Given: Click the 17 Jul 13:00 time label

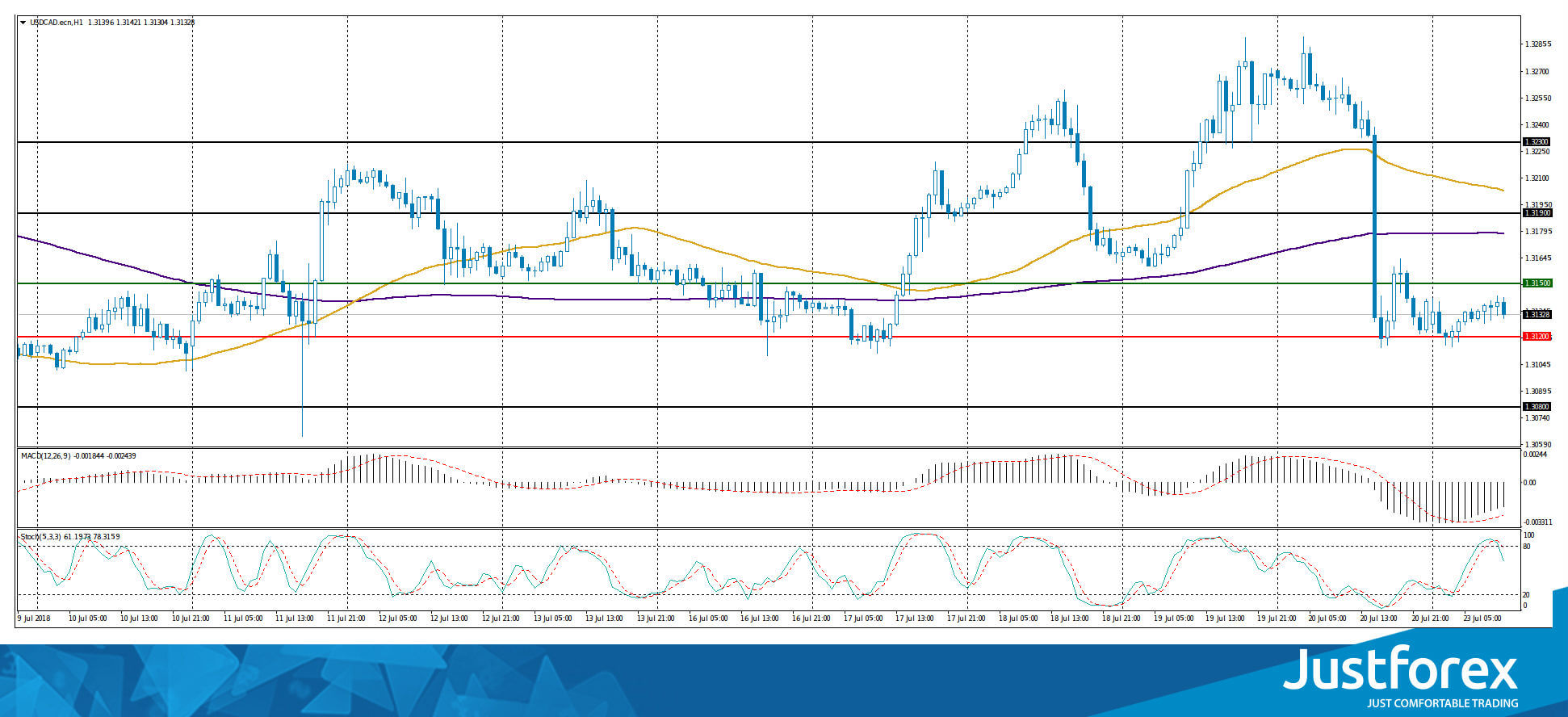Looking at the screenshot, I should click(915, 618).
